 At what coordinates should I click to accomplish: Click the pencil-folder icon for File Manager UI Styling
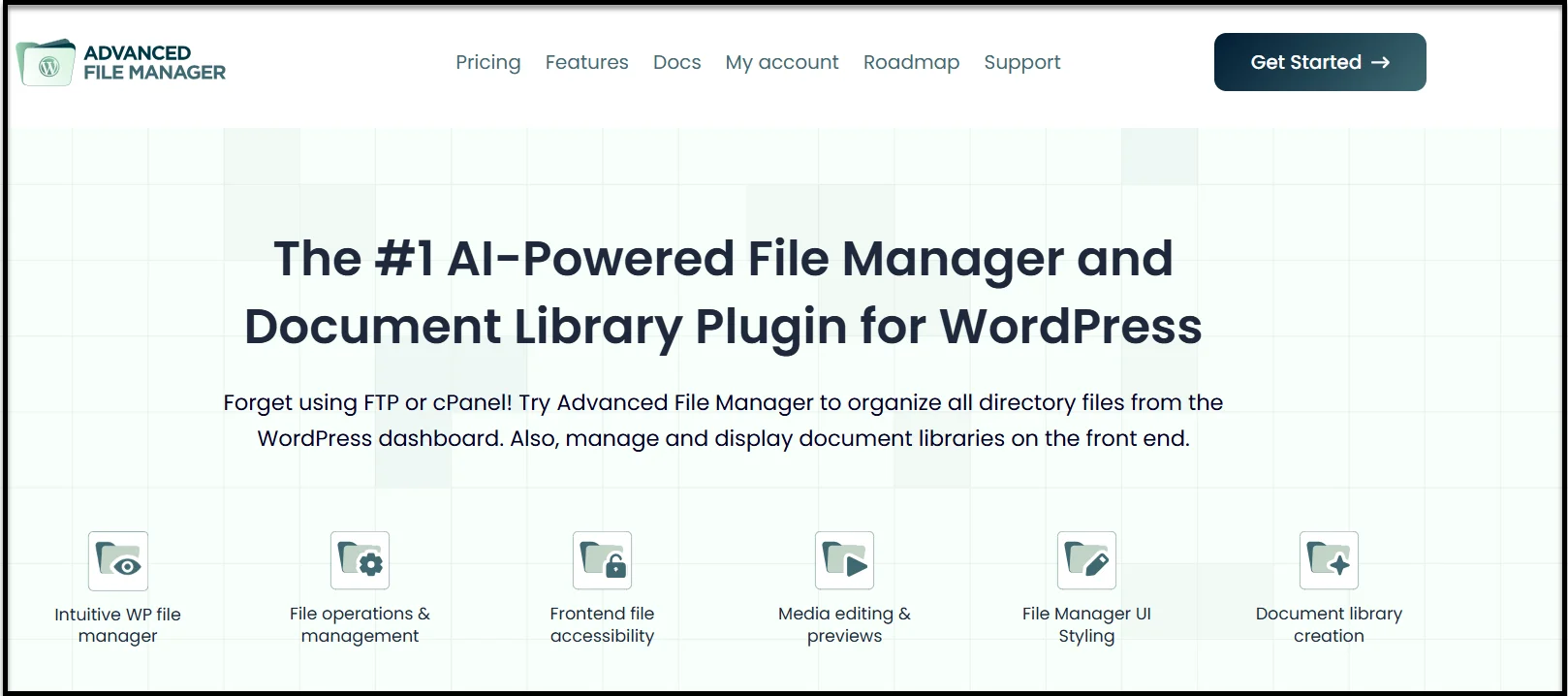1086,560
